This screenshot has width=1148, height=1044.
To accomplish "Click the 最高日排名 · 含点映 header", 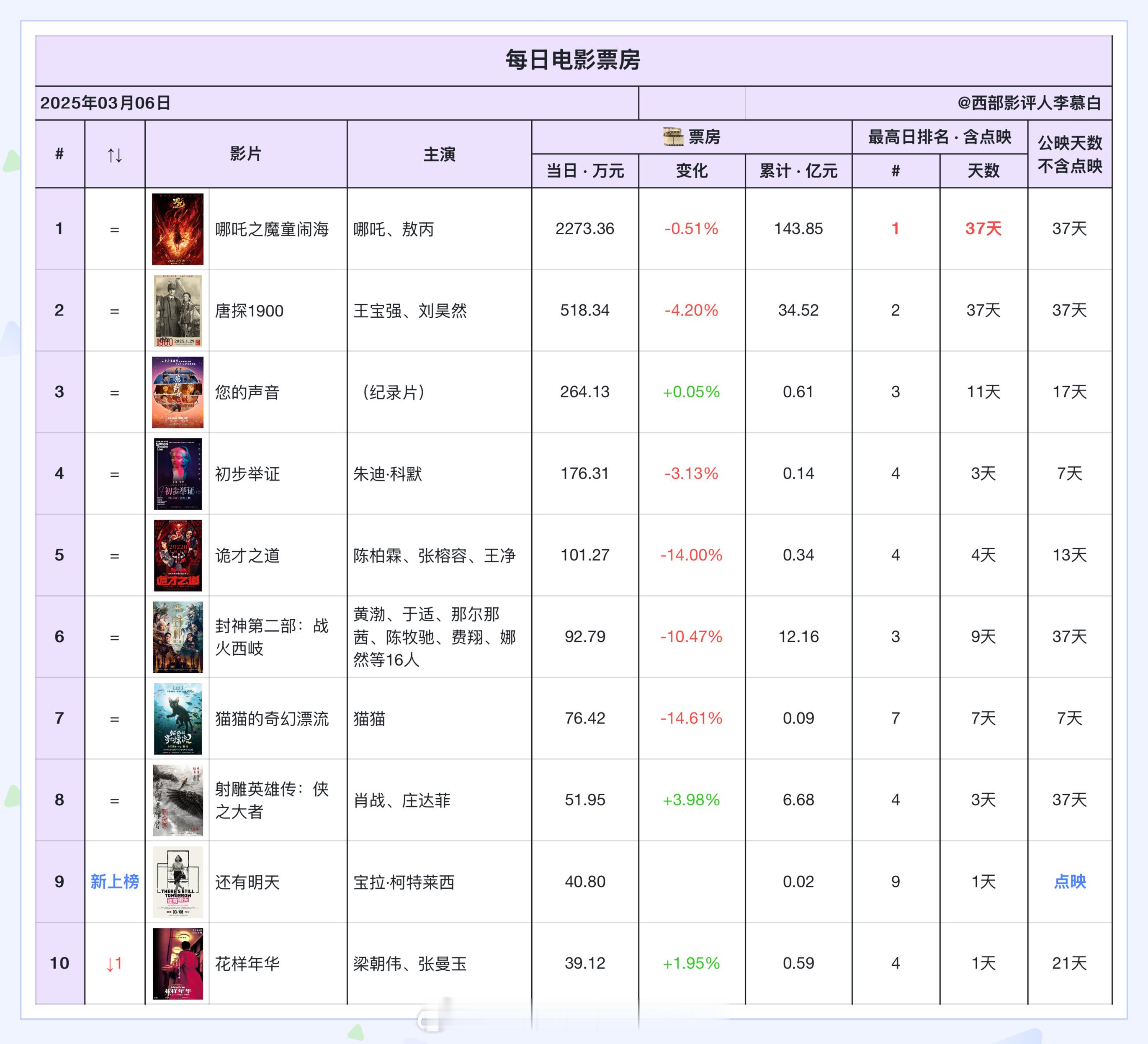I will point(940,136).
